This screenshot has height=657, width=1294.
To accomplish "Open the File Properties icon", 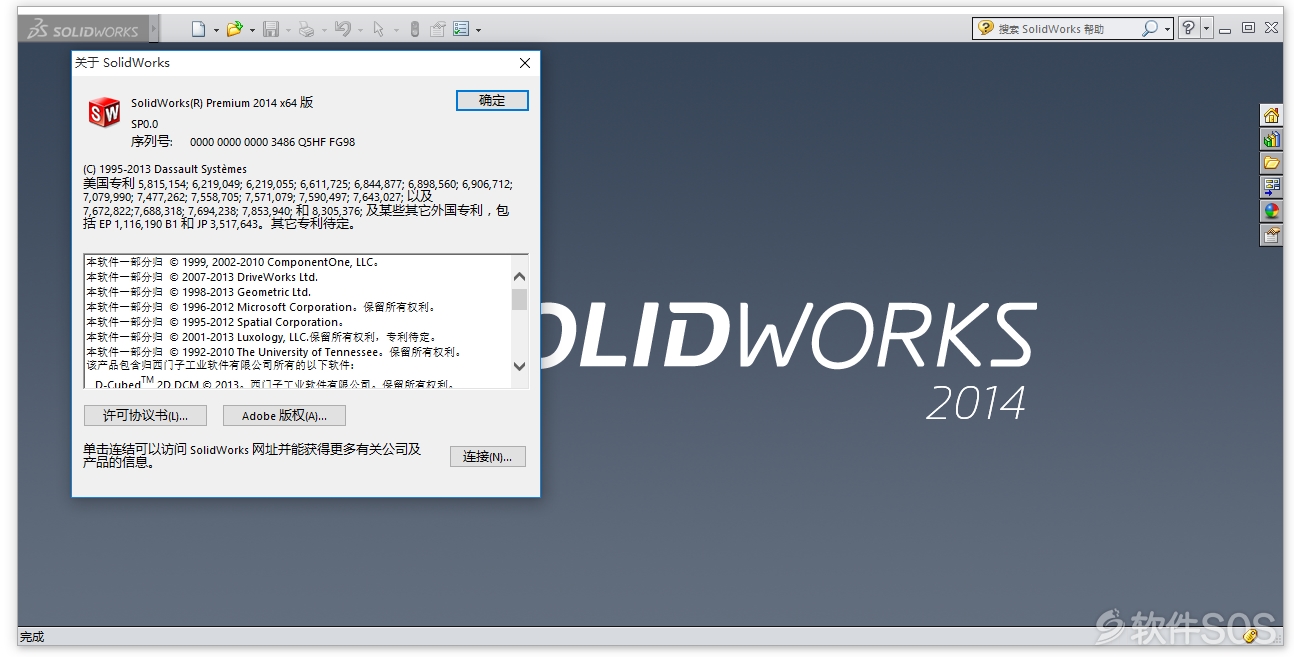I will click(438, 29).
